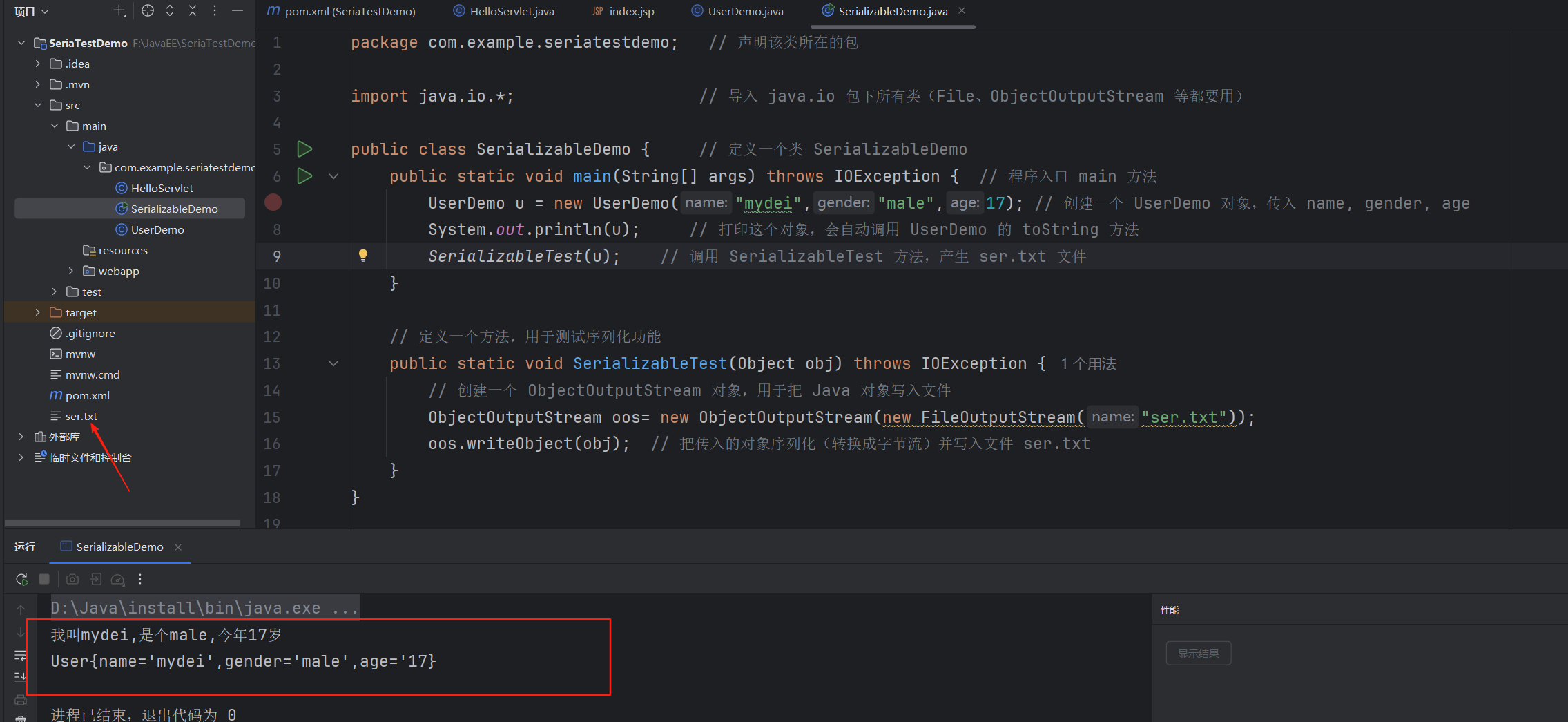The height and width of the screenshot is (722, 1568).
Task: Click the New File or Directory plus icon
Action: point(119,10)
